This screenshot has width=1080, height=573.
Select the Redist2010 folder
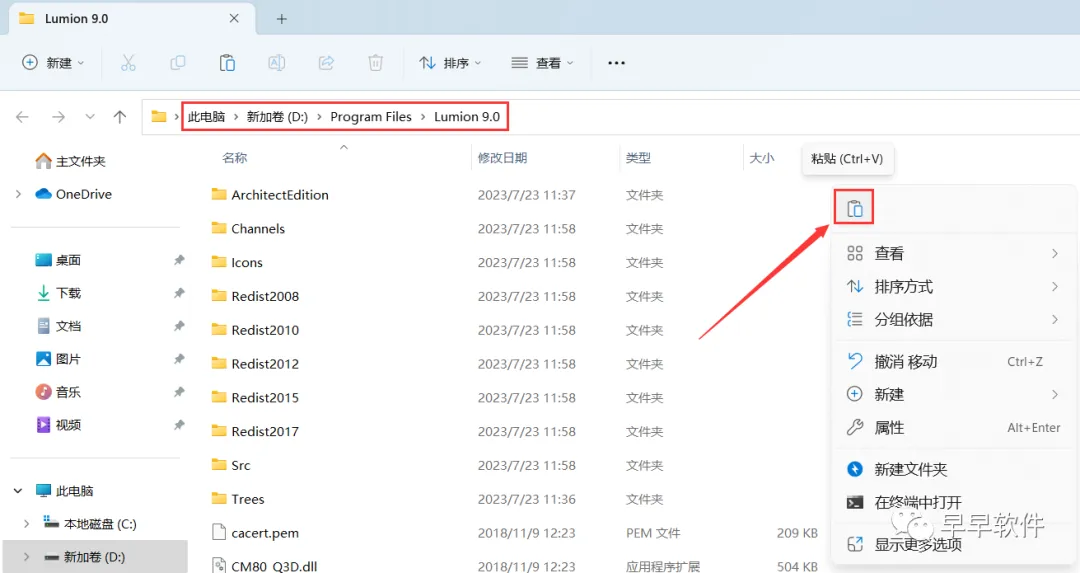point(255,330)
